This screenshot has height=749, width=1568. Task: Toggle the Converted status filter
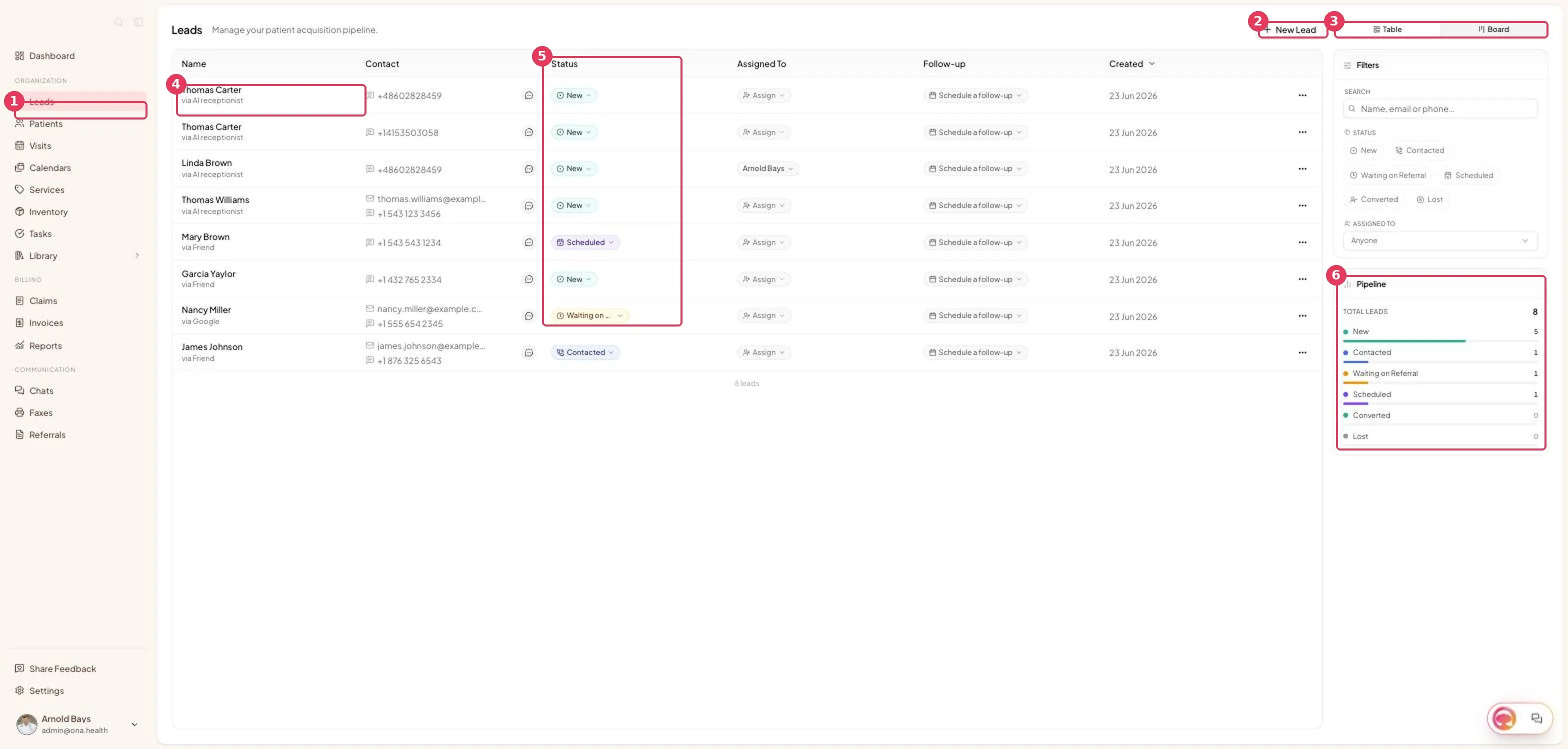1374,199
